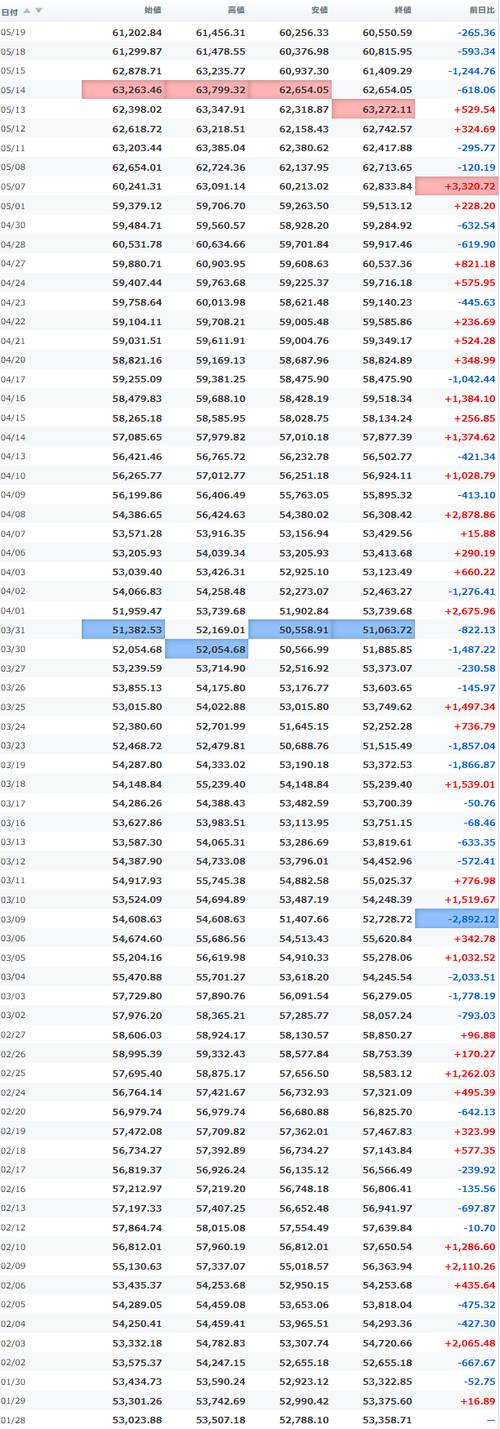The width and height of the screenshot is (500, 1429).
Task: Select the closing price 60,550.59
Action: pos(387,33)
